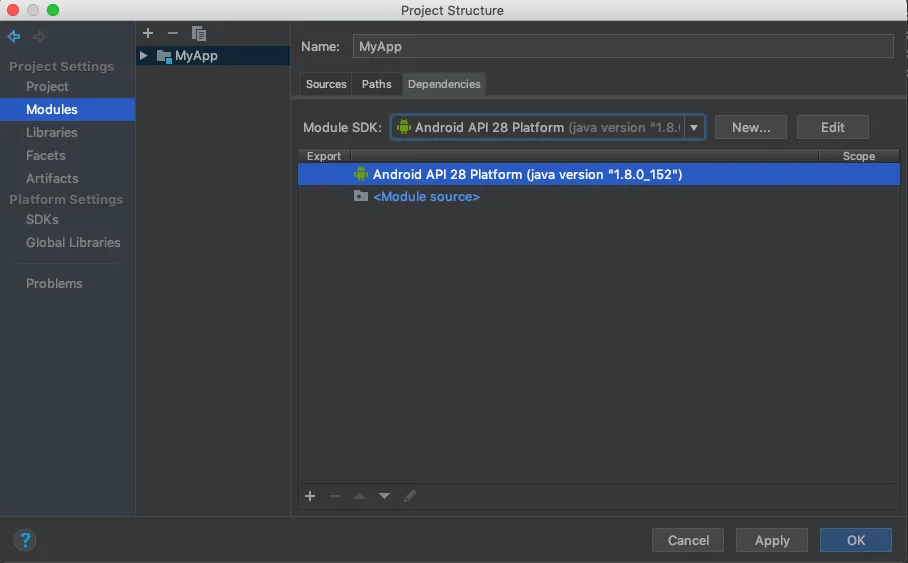The image size is (908, 563).
Task: Open Global Libraries in the sidebar
Action: click(x=73, y=243)
